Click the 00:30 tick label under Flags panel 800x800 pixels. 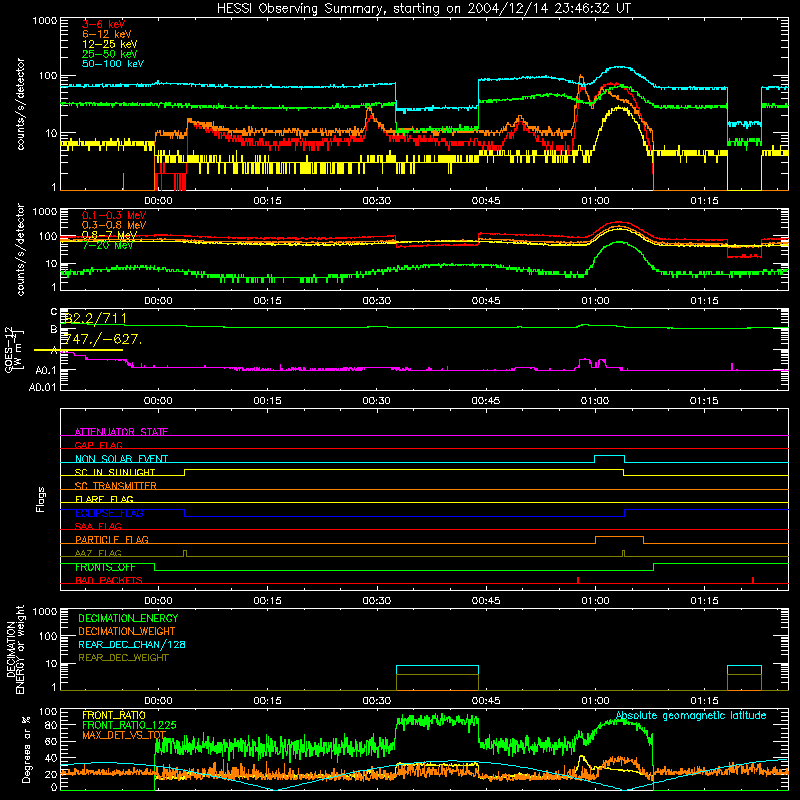(x=377, y=601)
